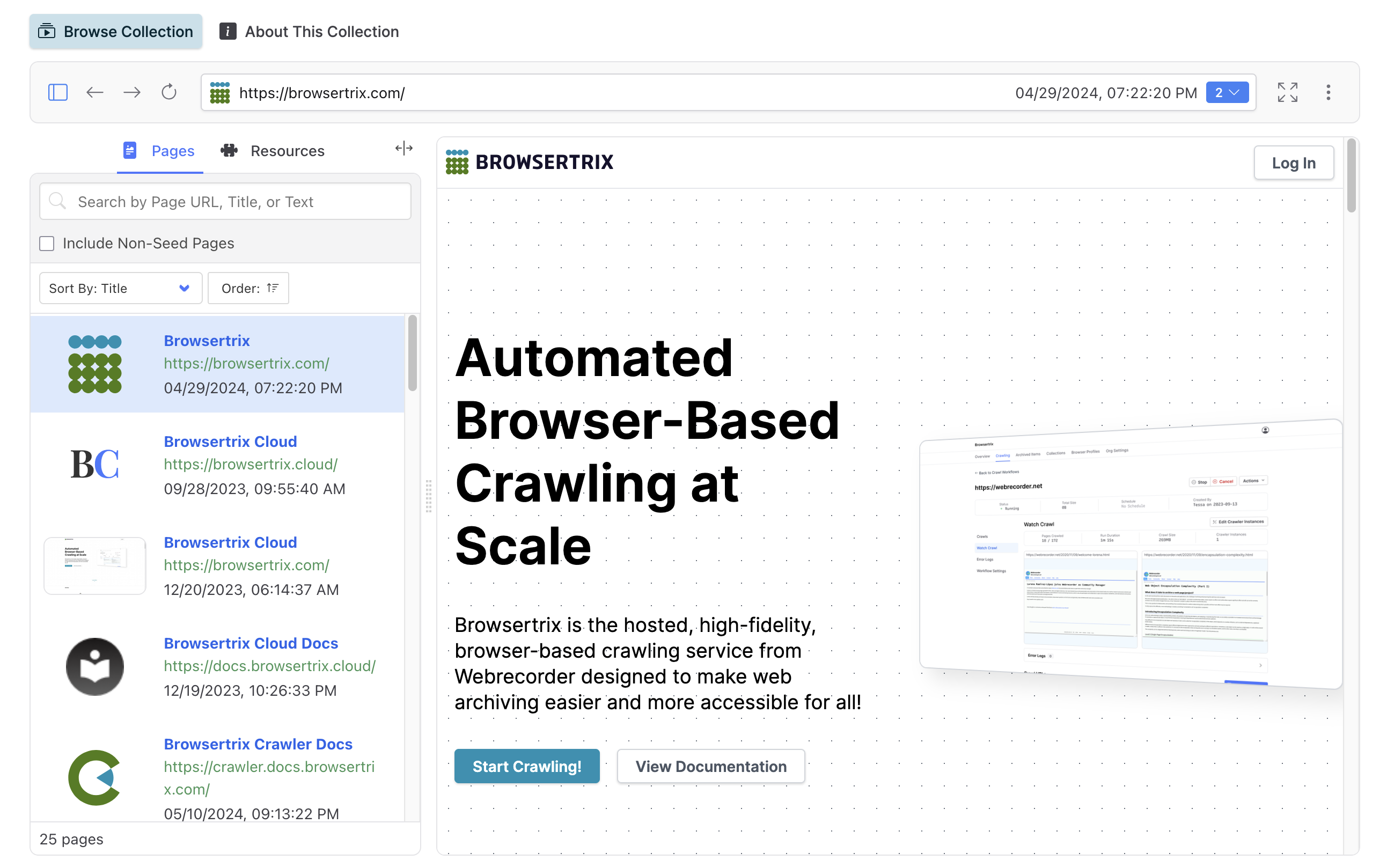Click the 09/28/2023, 09:55:40 AM timestamp

(x=254, y=489)
